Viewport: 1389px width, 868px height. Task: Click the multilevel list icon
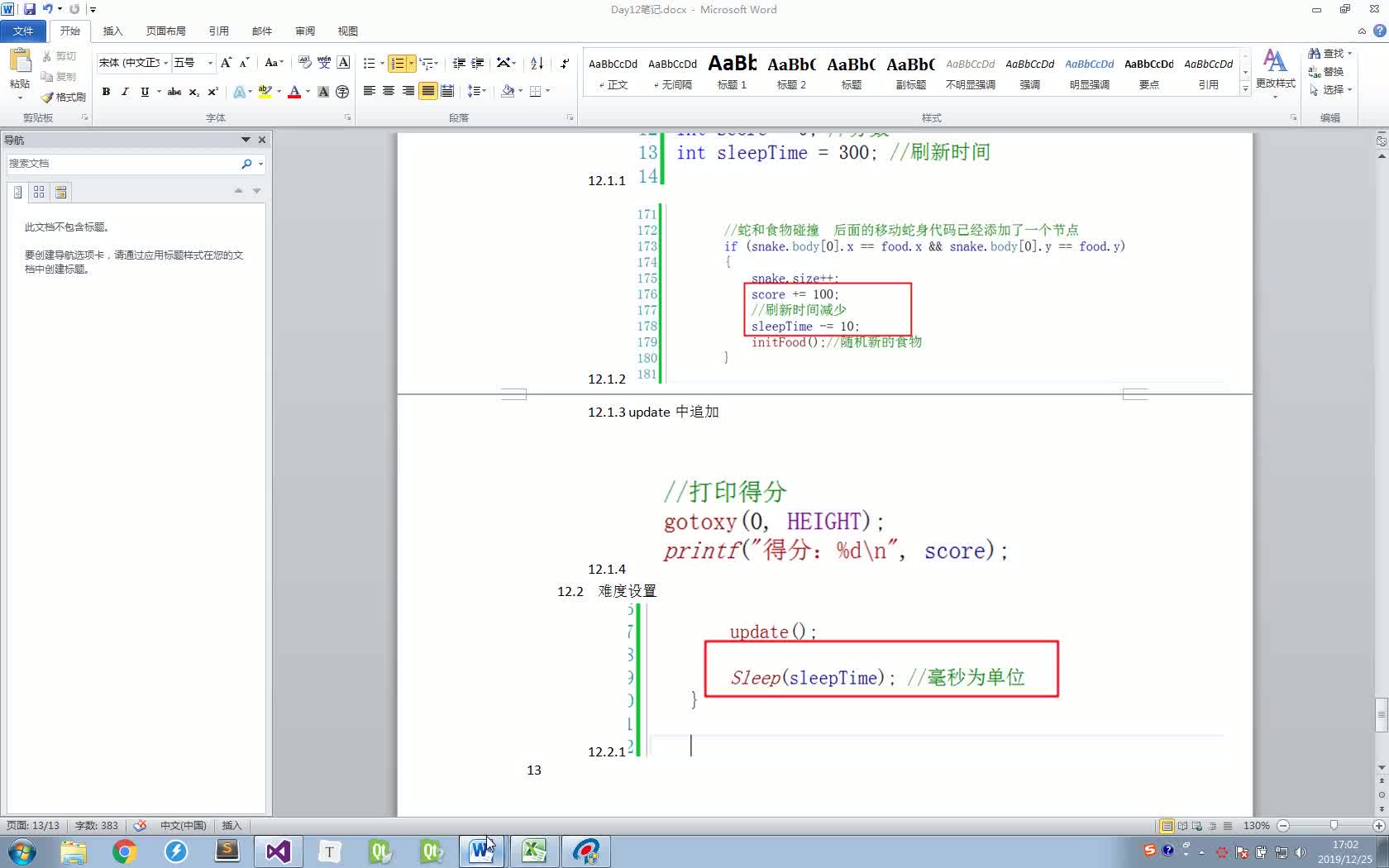point(426,63)
